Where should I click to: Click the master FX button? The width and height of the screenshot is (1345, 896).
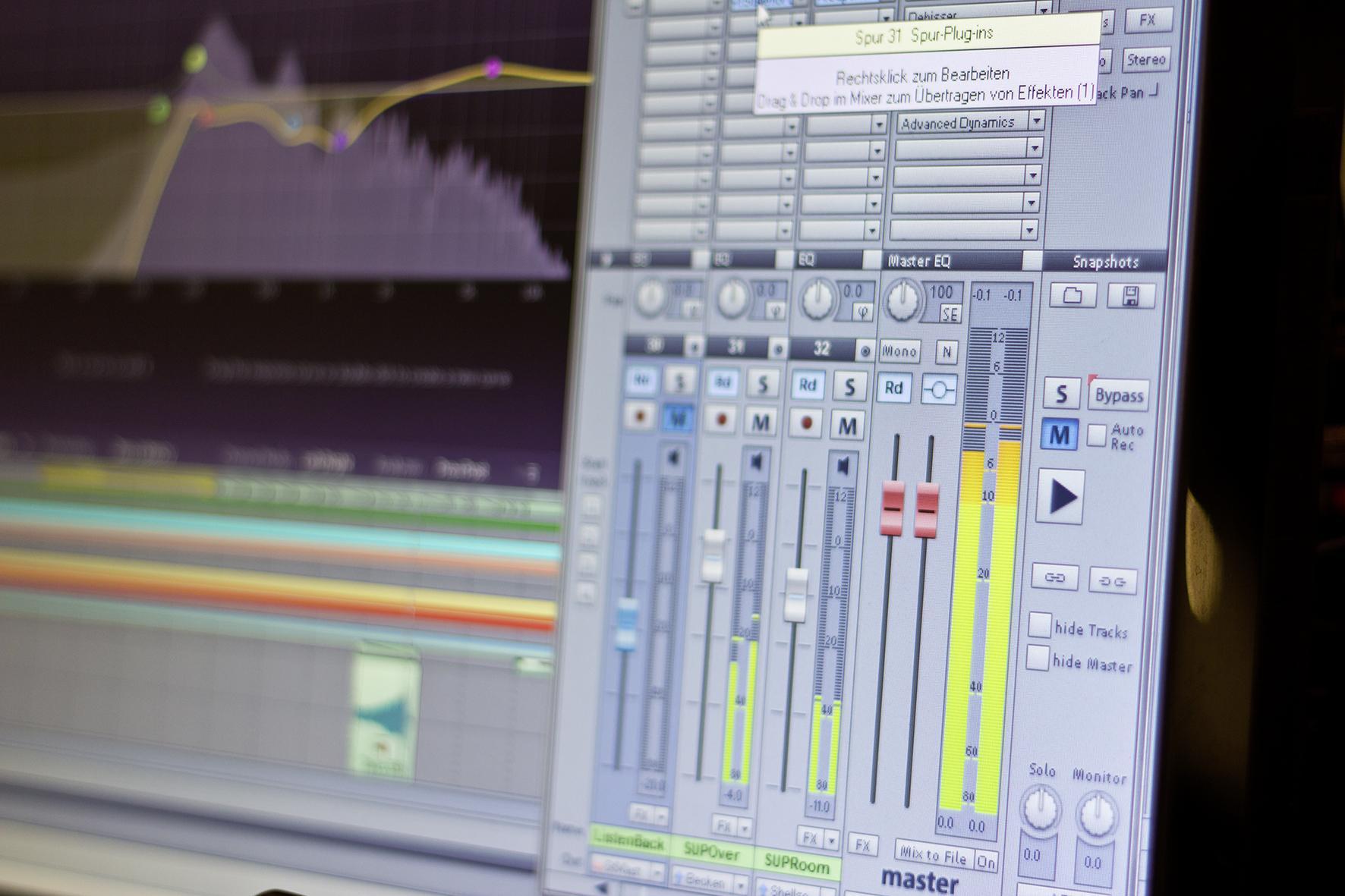[x=862, y=845]
